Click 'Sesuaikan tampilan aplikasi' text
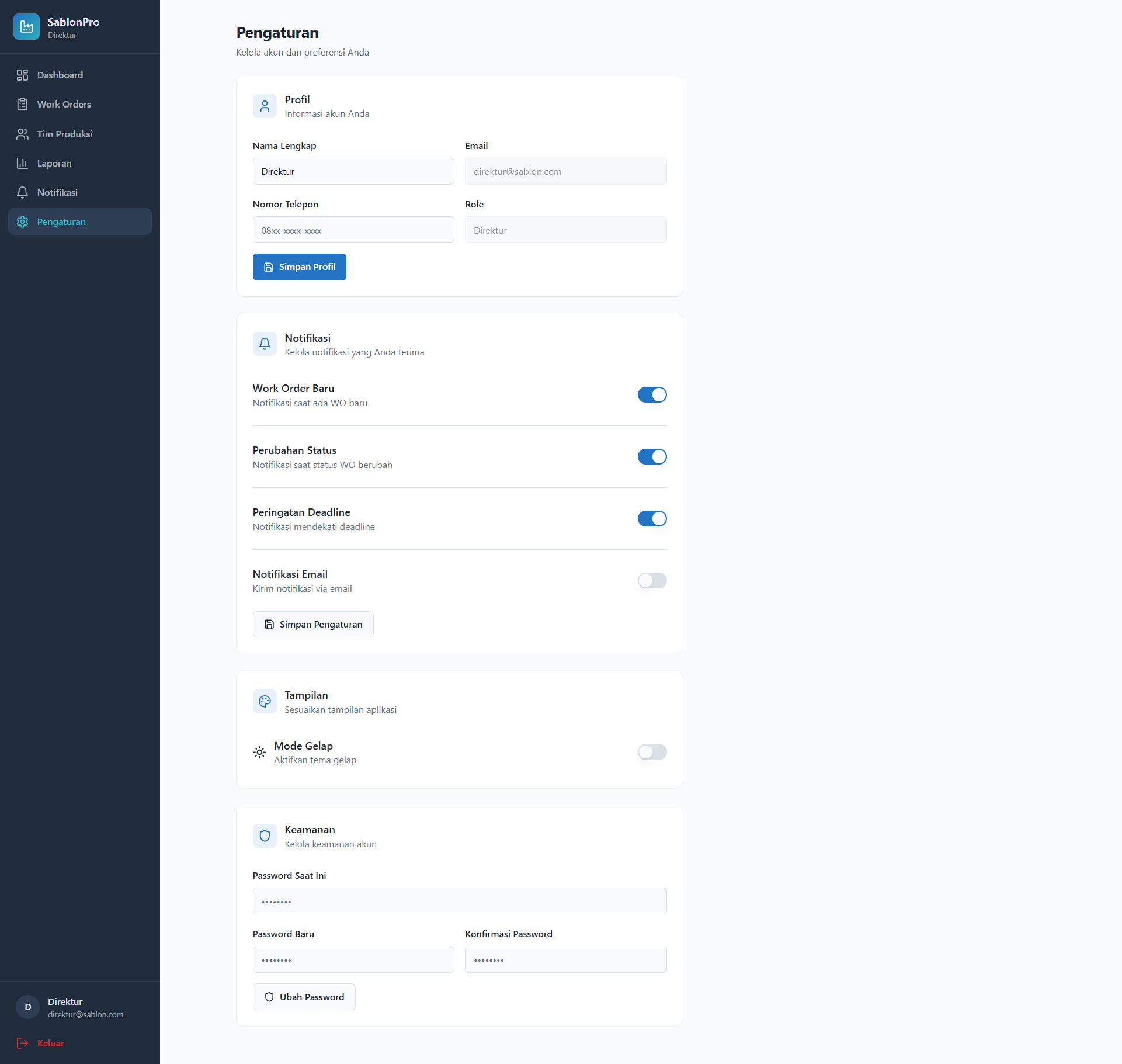The image size is (1122, 1064). [341, 709]
